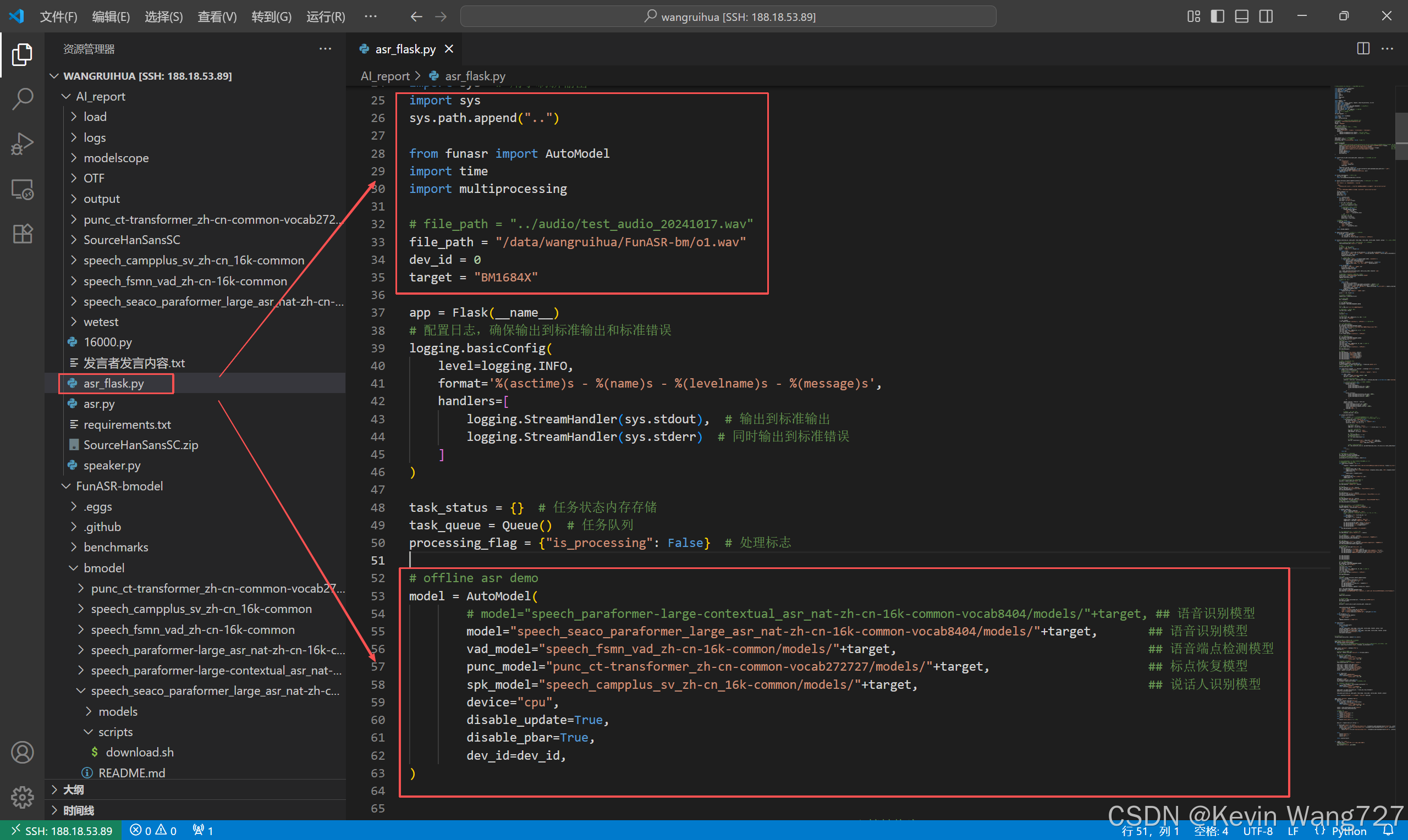Open the Edit menu 编辑(E)
1408x840 pixels.
(111, 16)
